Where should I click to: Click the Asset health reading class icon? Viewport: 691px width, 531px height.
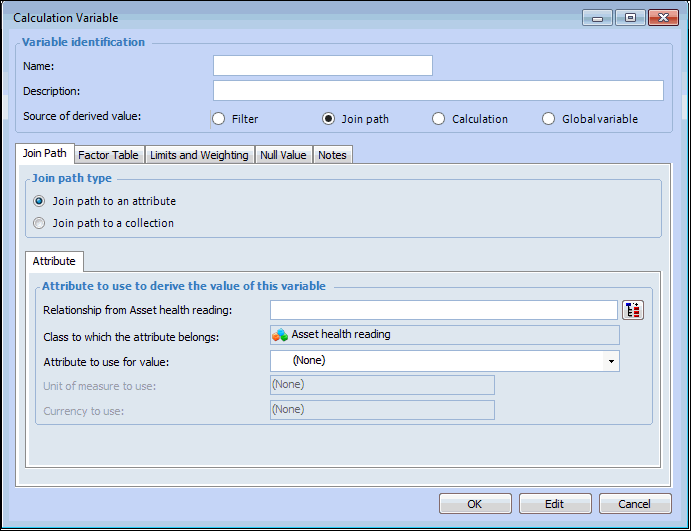(x=280, y=335)
